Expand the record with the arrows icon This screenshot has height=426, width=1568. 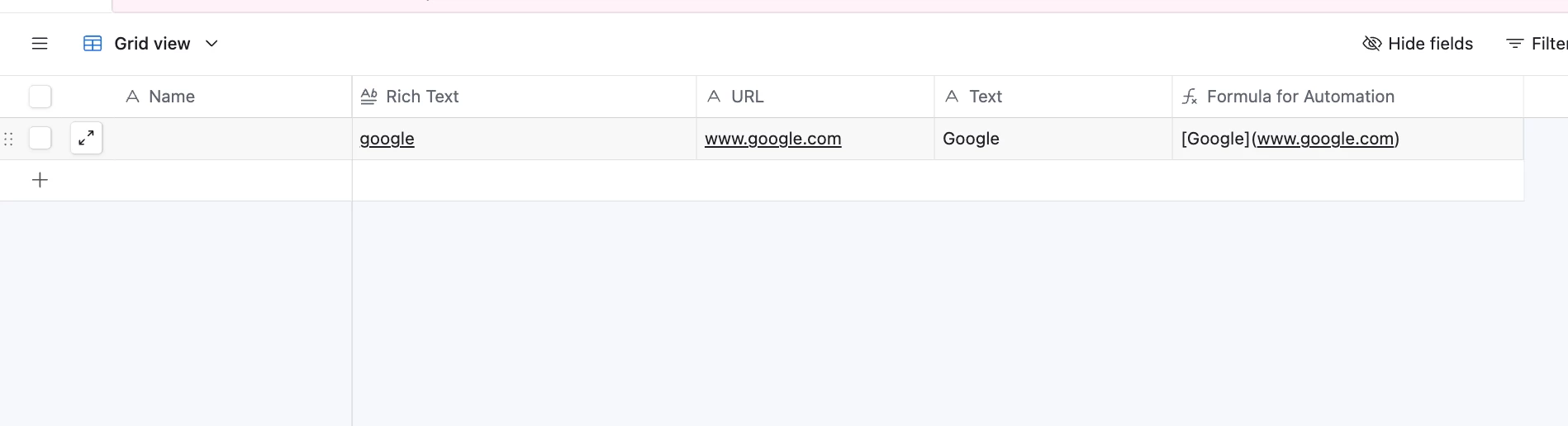(x=86, y=139)
